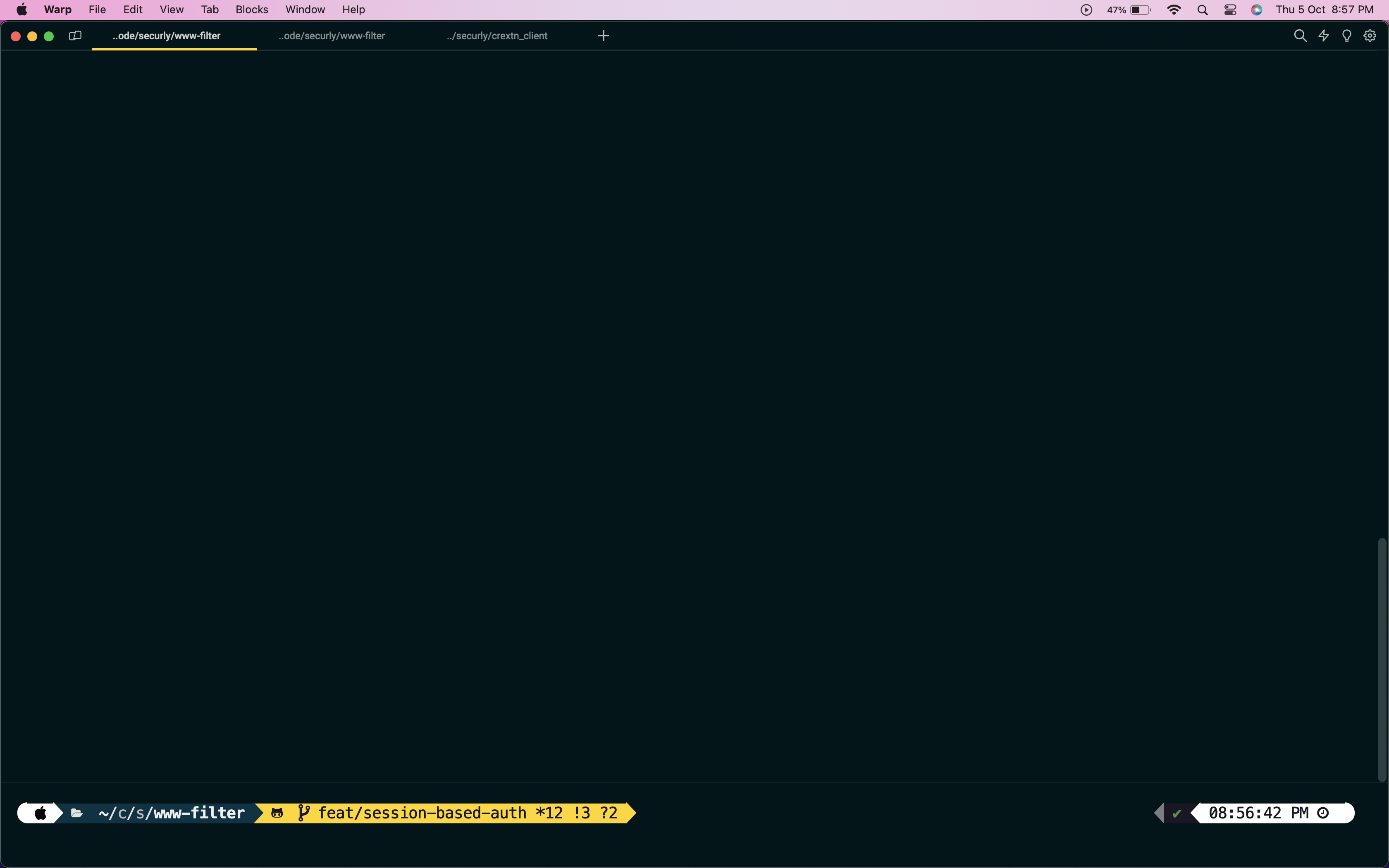This screenshot has height=868, width=1389.
Task: Click the lightning bolt quick actions icon
Action: click(x=1324, y=36)
